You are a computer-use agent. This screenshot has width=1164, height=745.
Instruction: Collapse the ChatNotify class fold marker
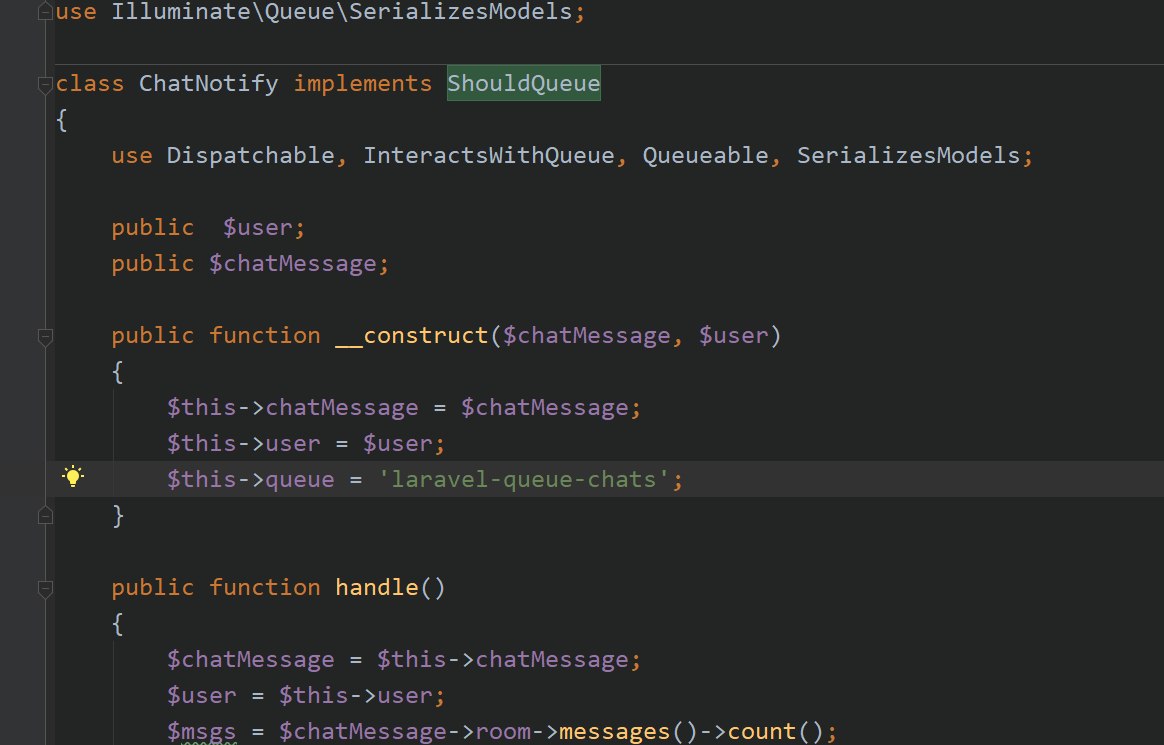point(45,85)
